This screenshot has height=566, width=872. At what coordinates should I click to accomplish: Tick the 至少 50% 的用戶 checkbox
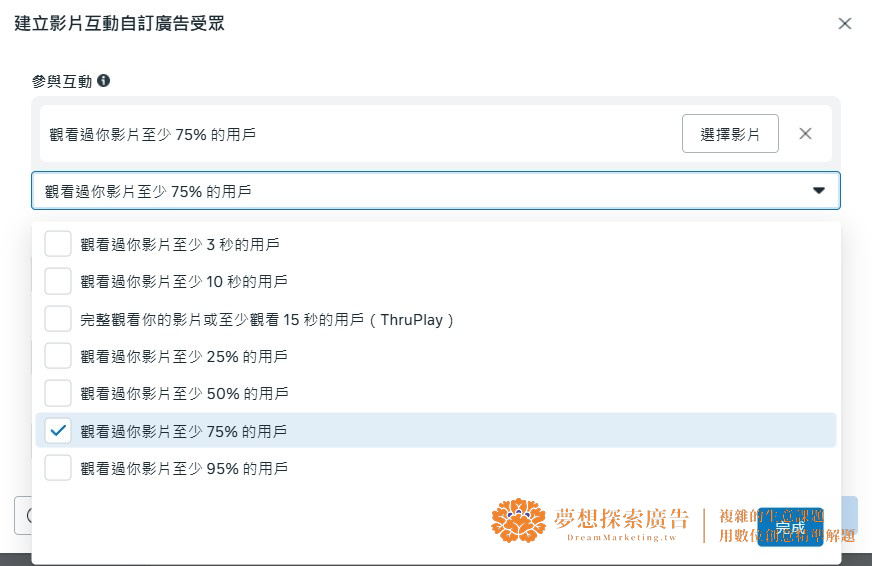point(58,393)
